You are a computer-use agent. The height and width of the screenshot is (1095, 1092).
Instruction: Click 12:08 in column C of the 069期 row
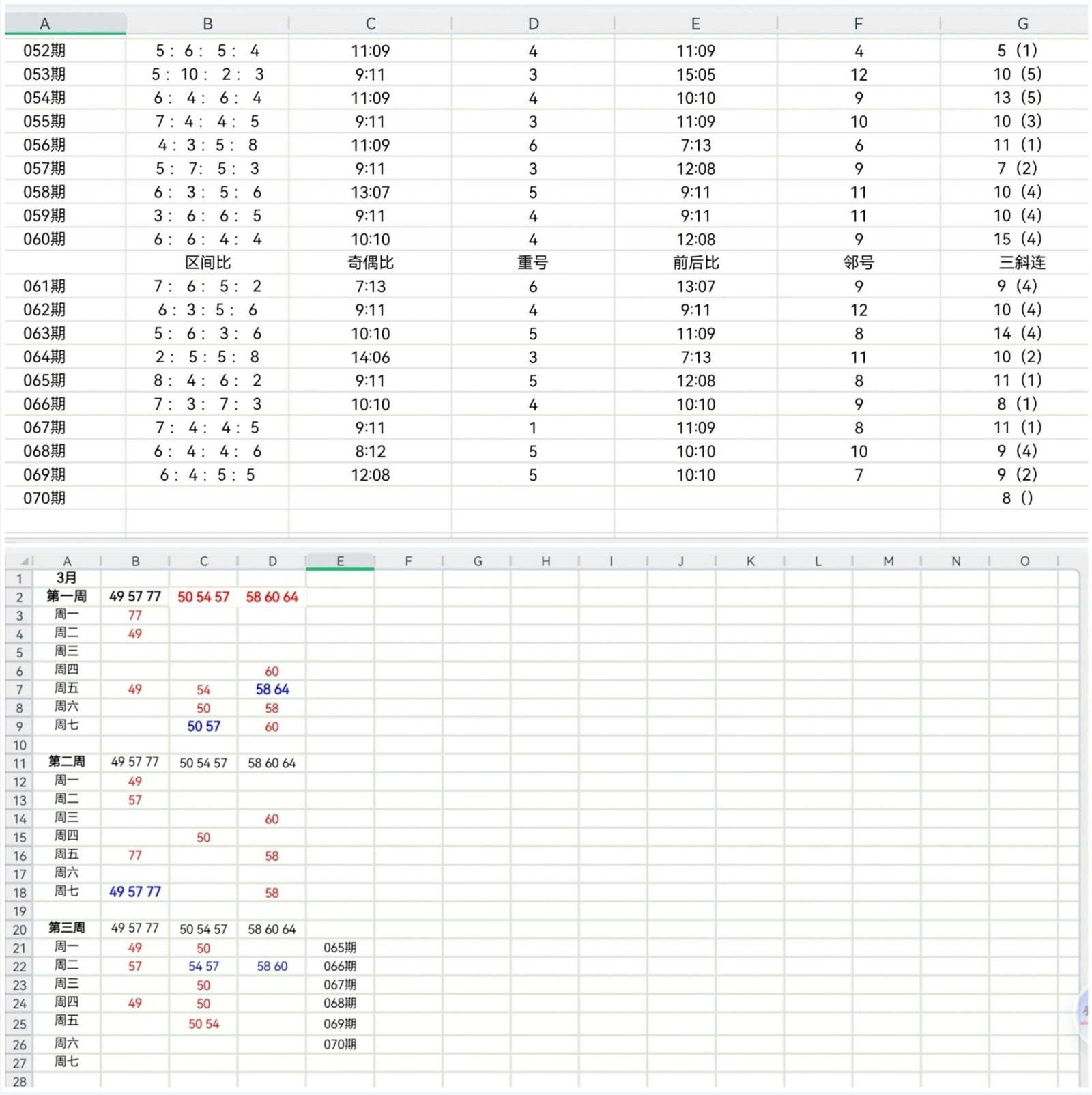(371, 475)
